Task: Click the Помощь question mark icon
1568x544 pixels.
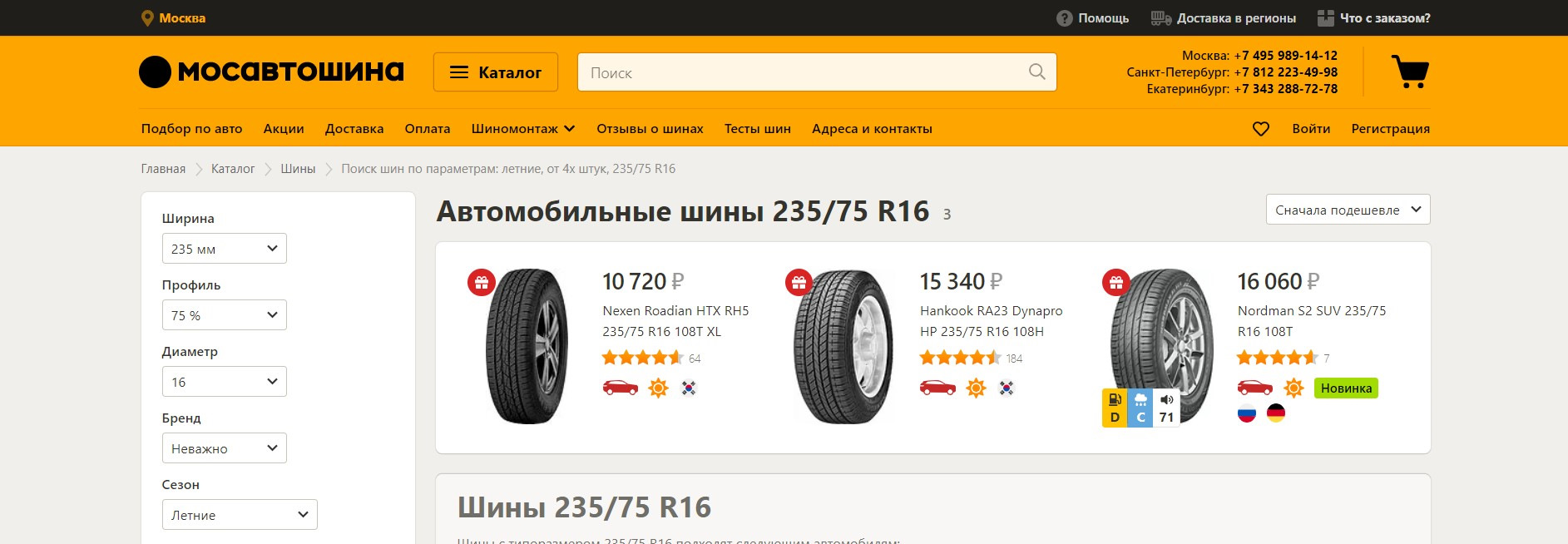Action: point(1064,18)
